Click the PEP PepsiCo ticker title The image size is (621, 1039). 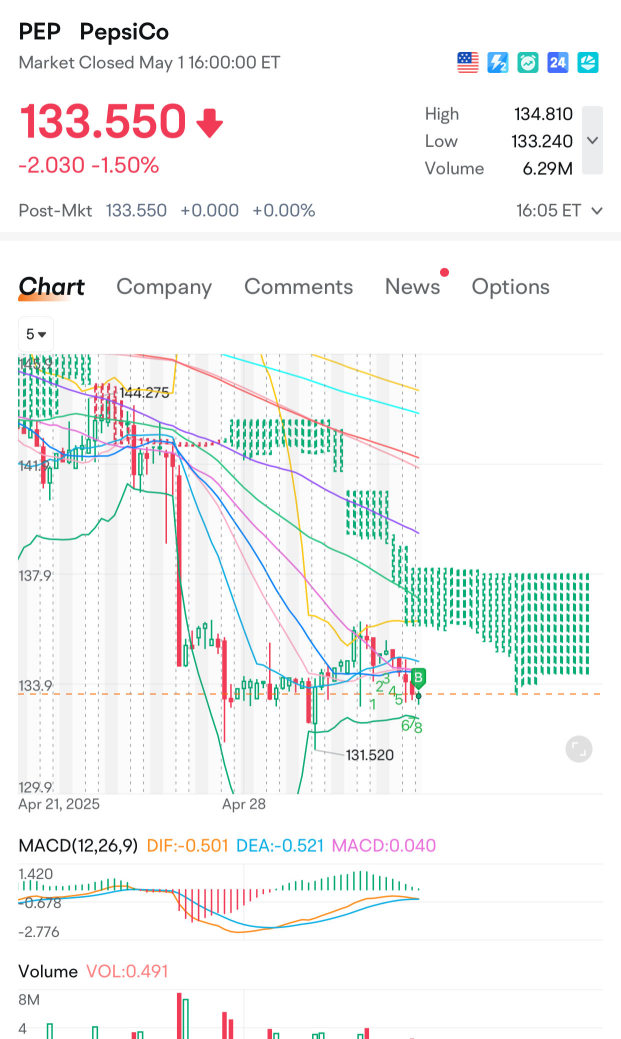click(x=94, y=32)
